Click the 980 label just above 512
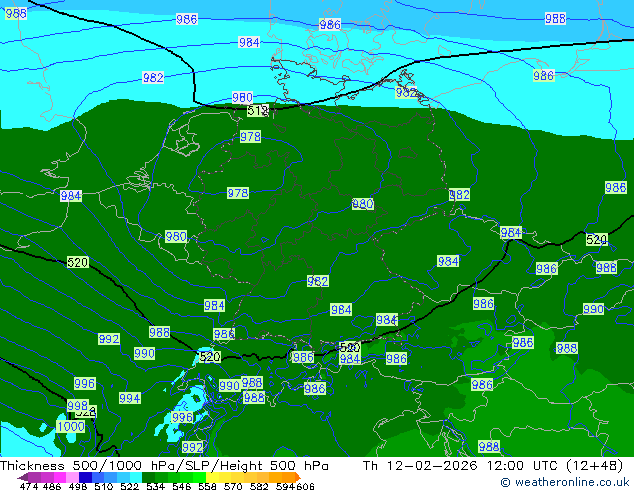634x490 pixels. (x=243, y=97)
